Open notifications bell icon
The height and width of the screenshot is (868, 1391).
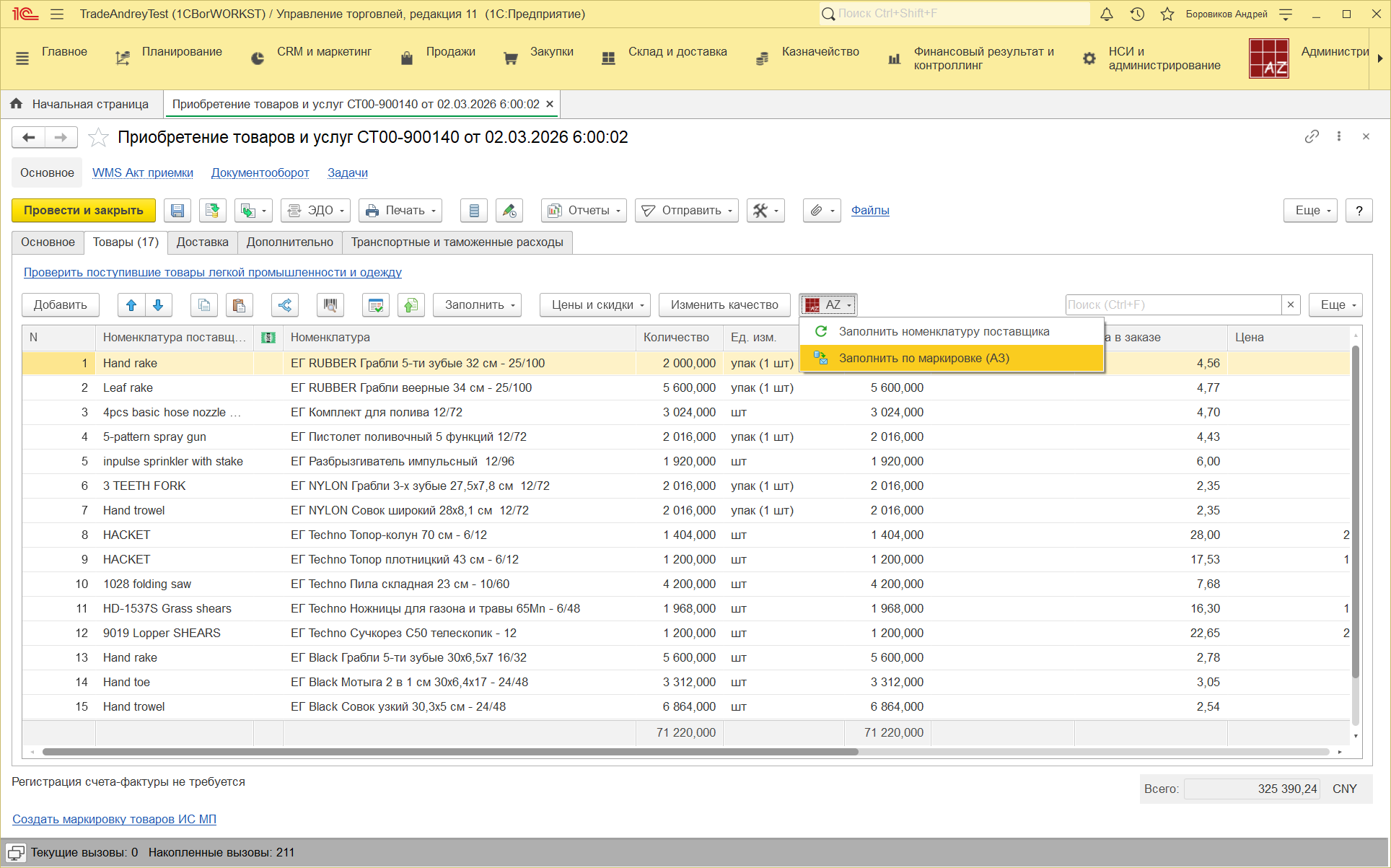click(1107, 14)
